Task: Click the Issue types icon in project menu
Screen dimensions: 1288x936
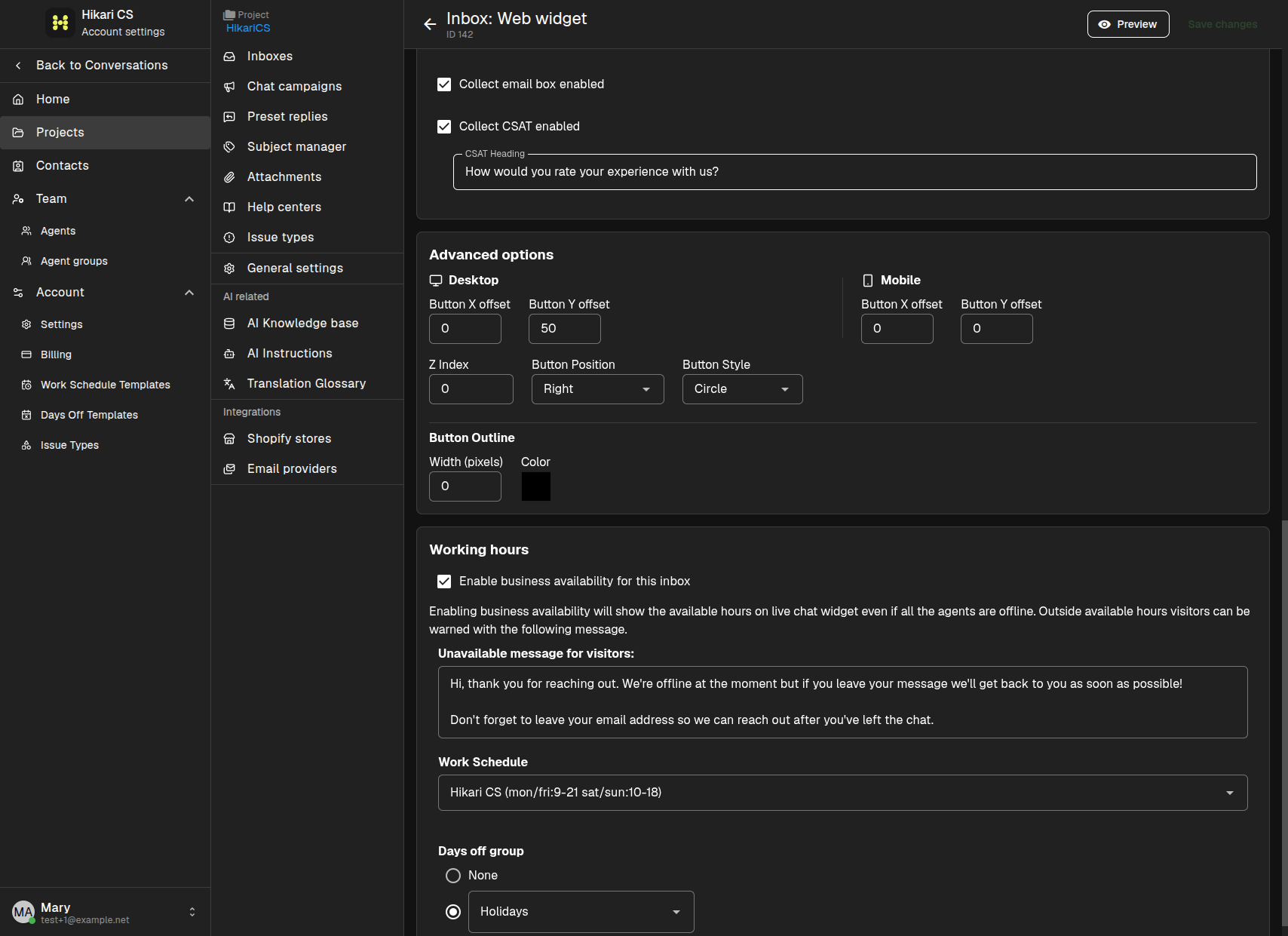Action: coord(229,238)
